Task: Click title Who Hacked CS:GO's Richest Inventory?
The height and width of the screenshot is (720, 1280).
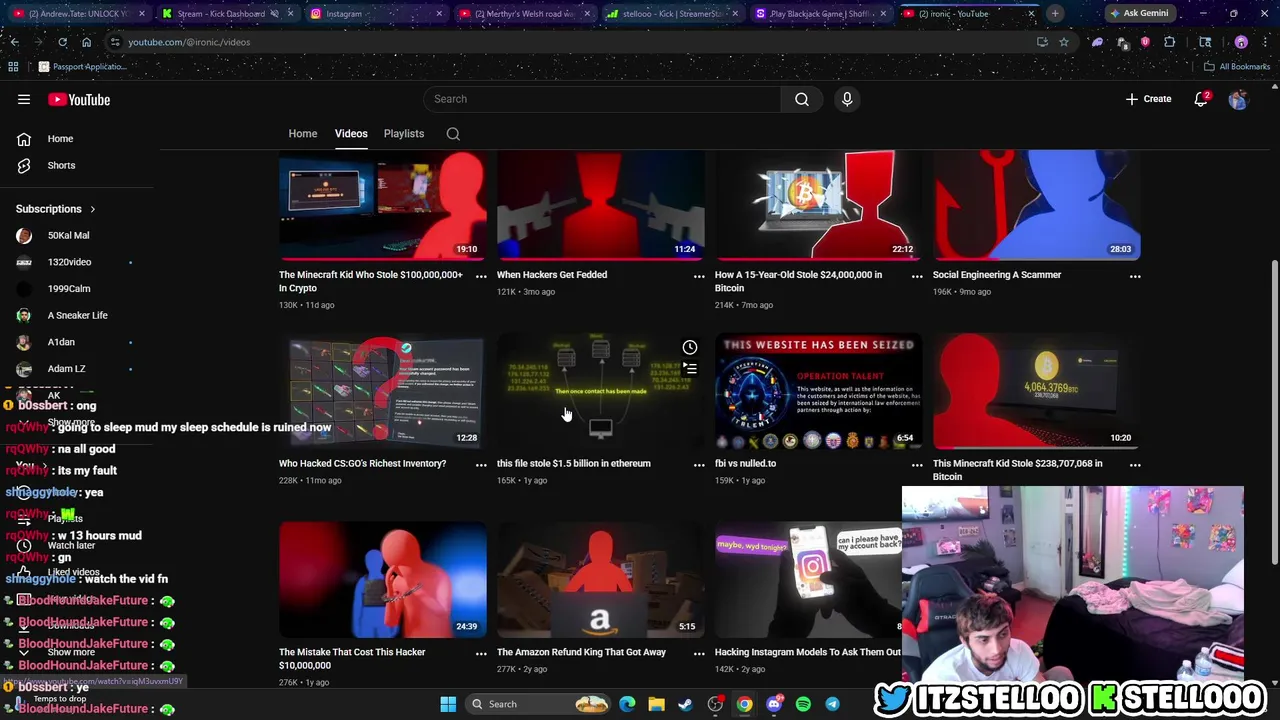Action: point(362,464)
